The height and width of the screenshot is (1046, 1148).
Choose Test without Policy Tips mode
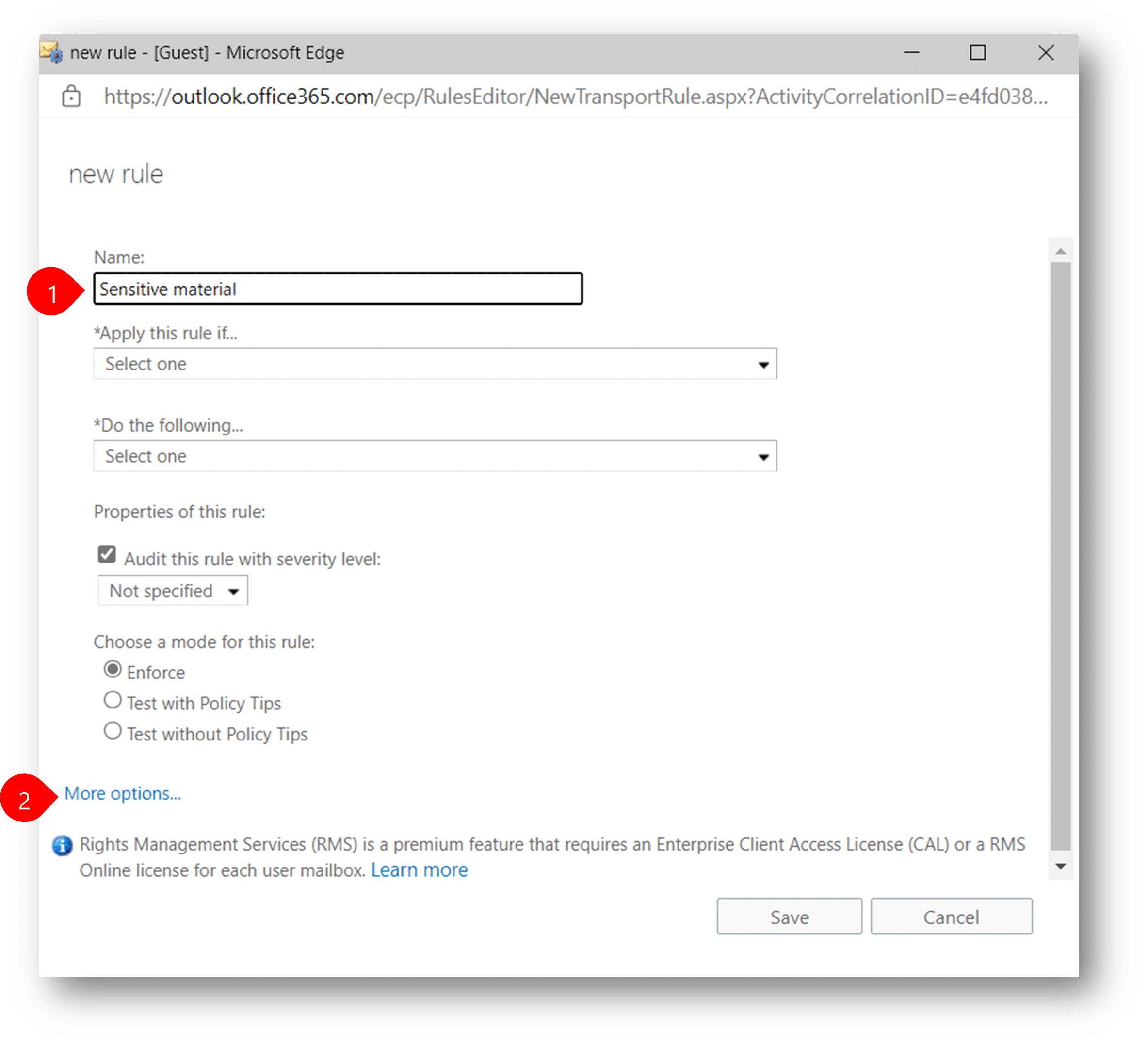click(x=113, y=730)
